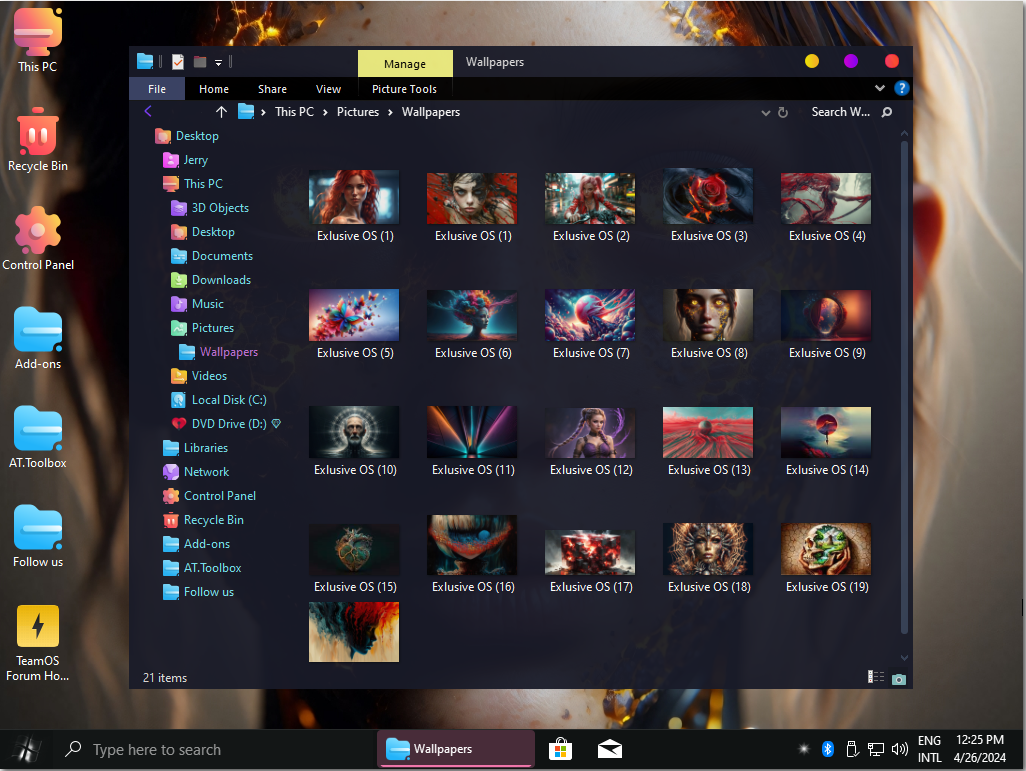Open Customize Quick Access Toolbar dropdown
1026x771 pixels.
click(x=218, y=62)
